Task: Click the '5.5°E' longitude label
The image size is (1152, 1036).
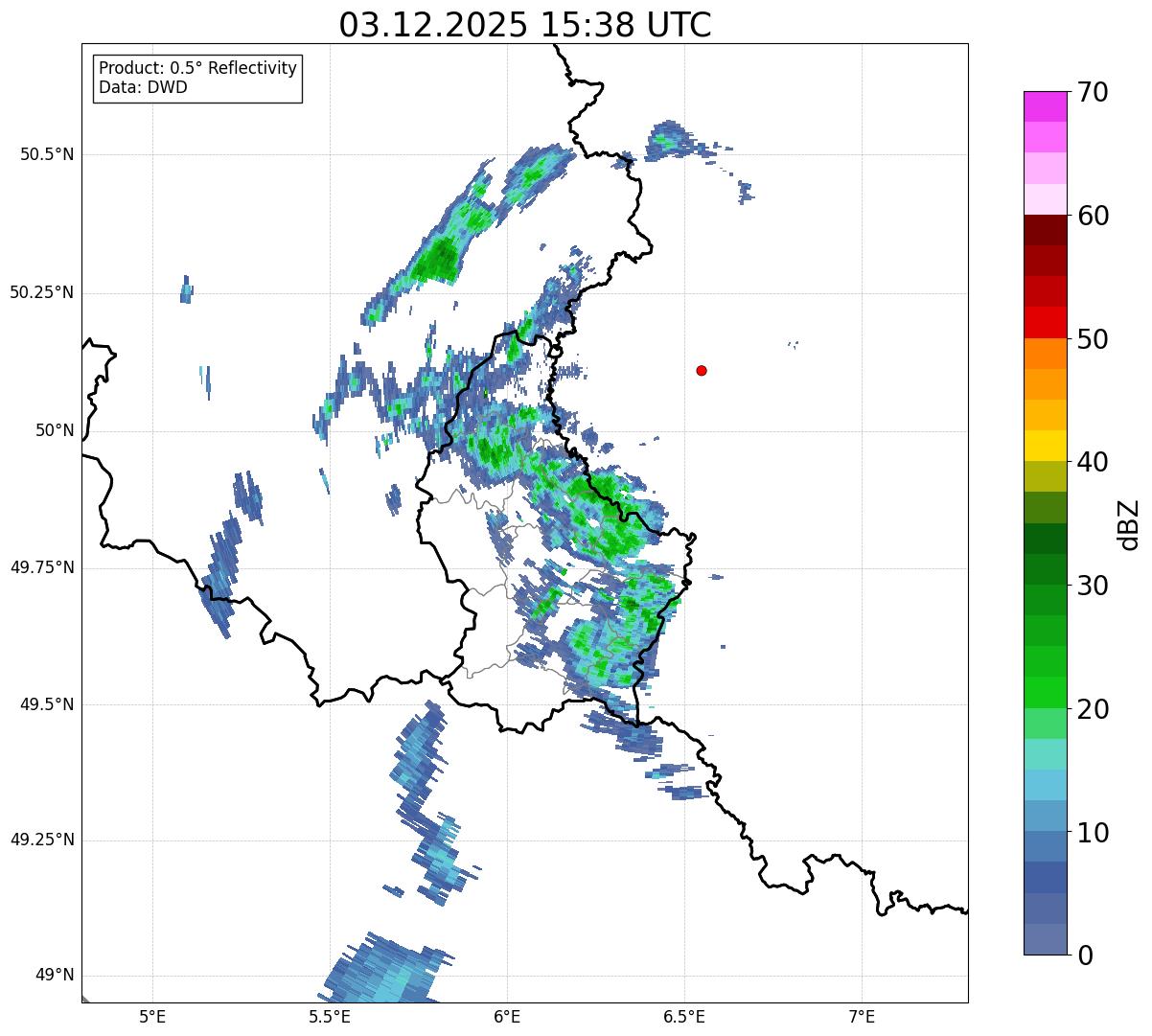Action: click(x=330, y=1017)
